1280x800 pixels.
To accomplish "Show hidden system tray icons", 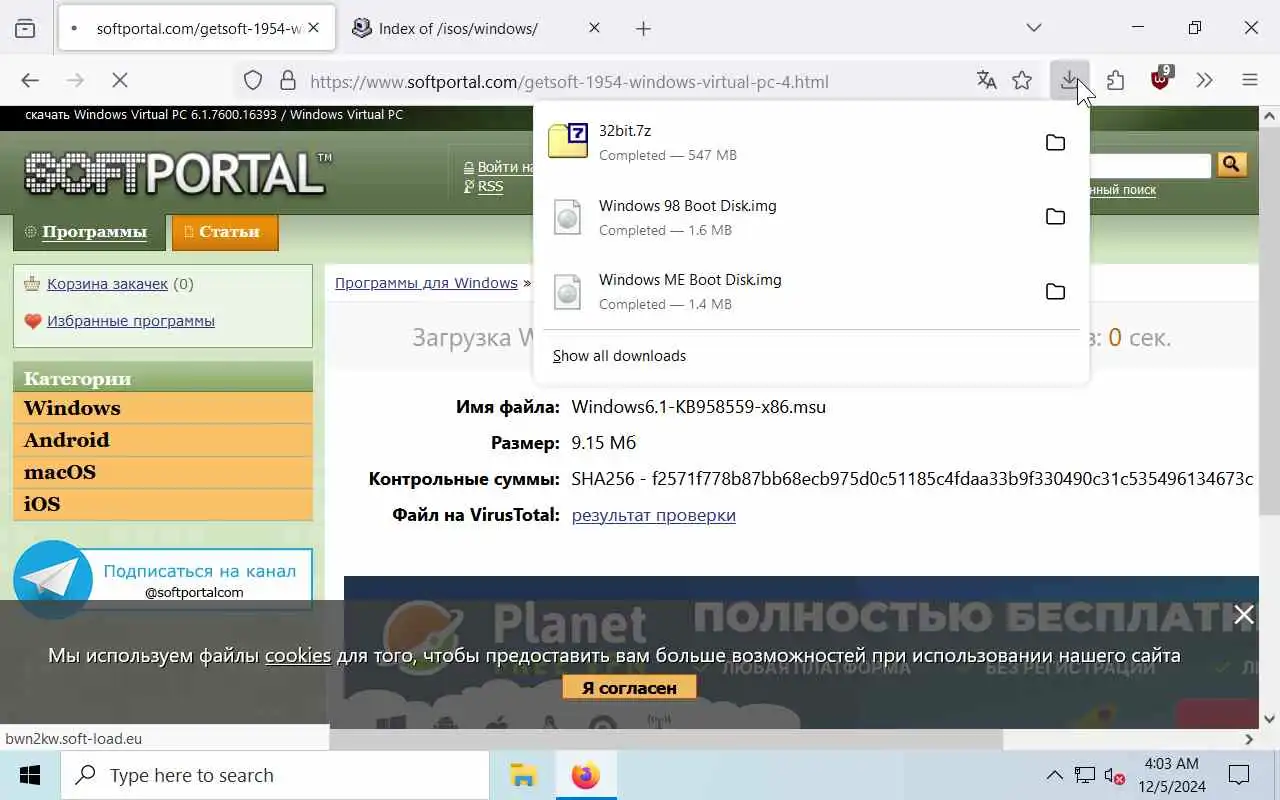I will (x=1054, y=775).
